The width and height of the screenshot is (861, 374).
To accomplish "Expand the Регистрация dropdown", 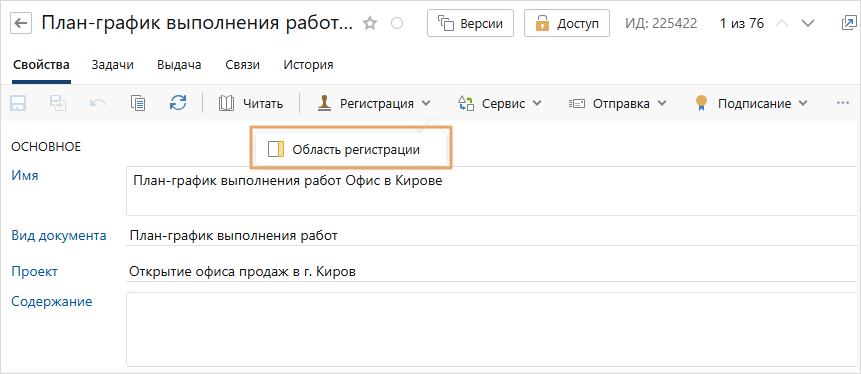I will tap(374, 103).
